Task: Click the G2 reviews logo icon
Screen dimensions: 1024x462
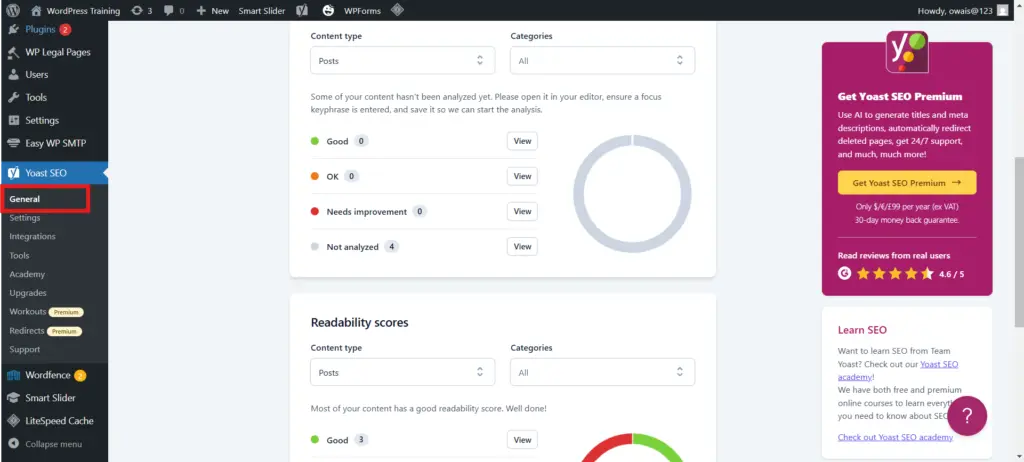Action: (844, 274)
